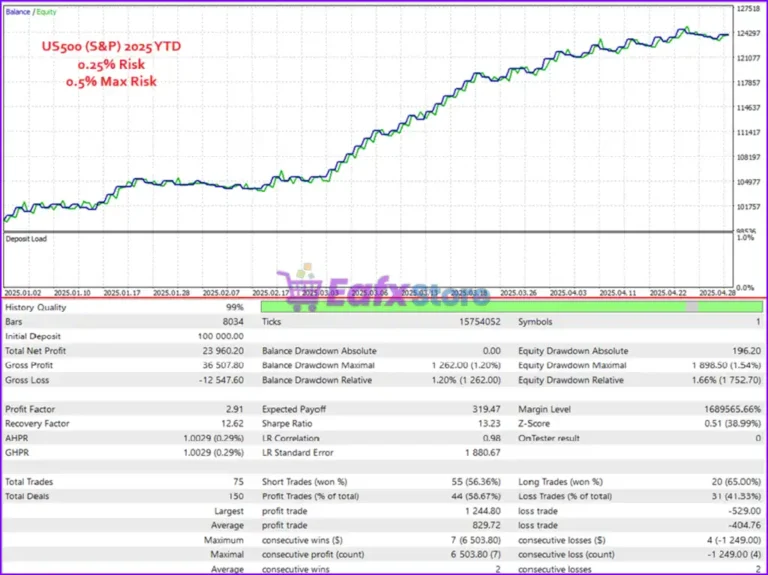The height and width of the screenshot is (575, 768).
Task: Select consecutive profit value 6 503.80 (7)
Action: click(475, 554)
